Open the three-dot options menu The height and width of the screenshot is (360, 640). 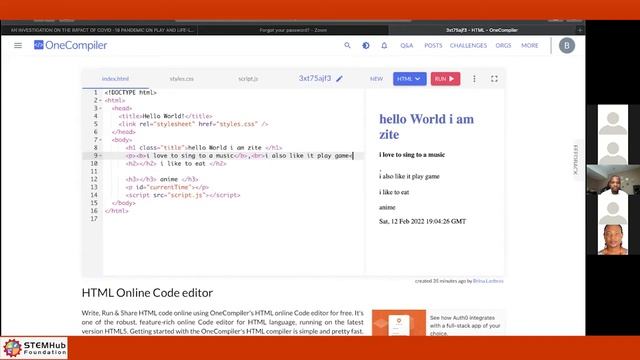click(474, 79)
